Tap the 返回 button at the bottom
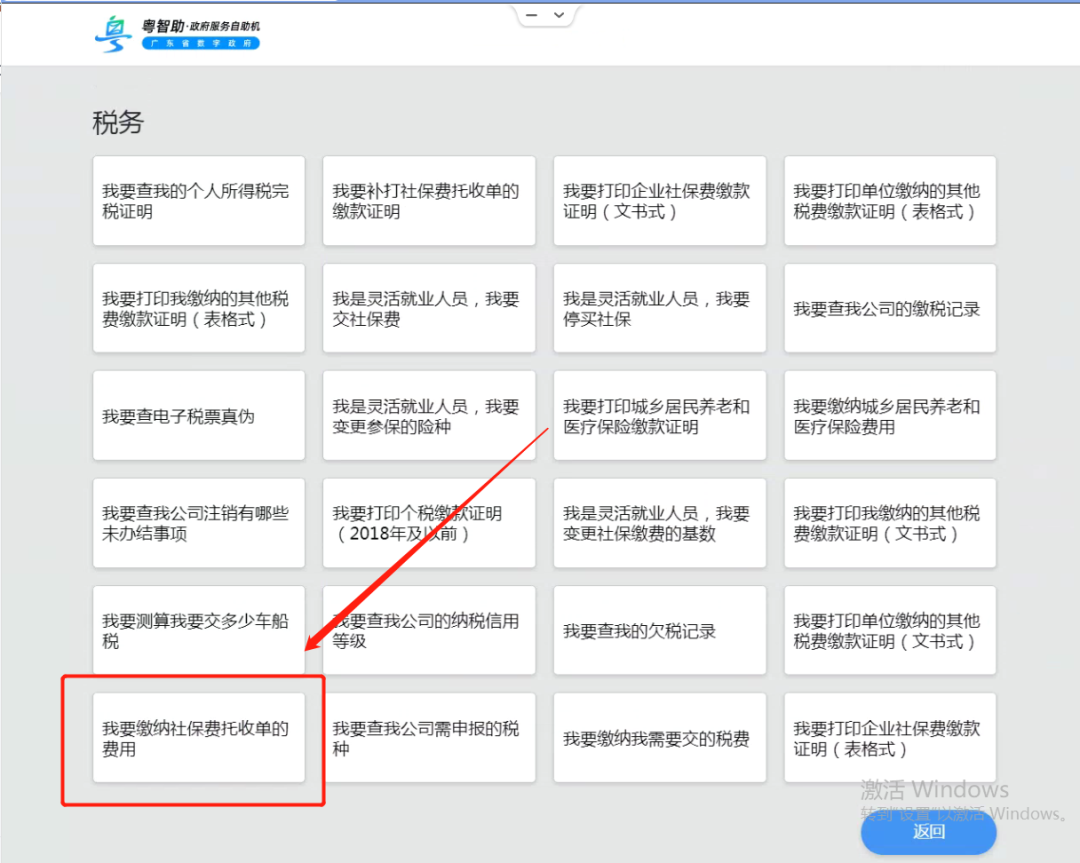1080x863 pixels. [926, 831]
